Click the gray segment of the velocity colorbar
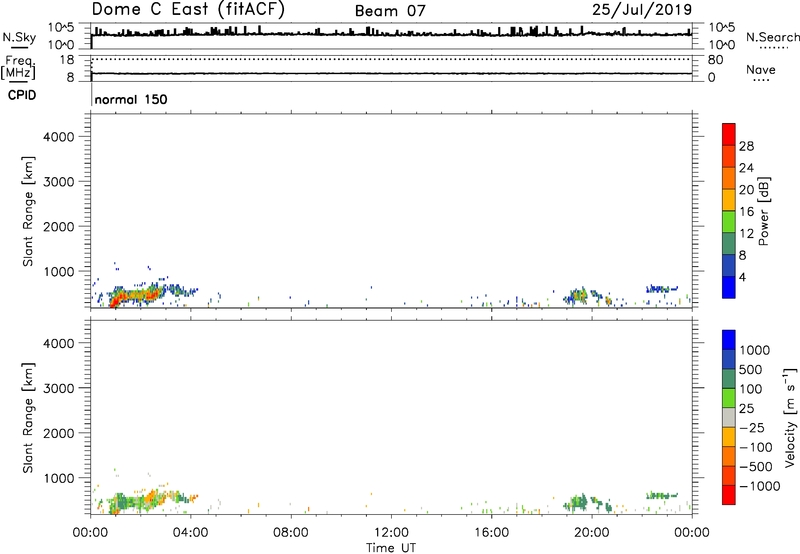Screen dimensions: 800x554 (729, 417)
